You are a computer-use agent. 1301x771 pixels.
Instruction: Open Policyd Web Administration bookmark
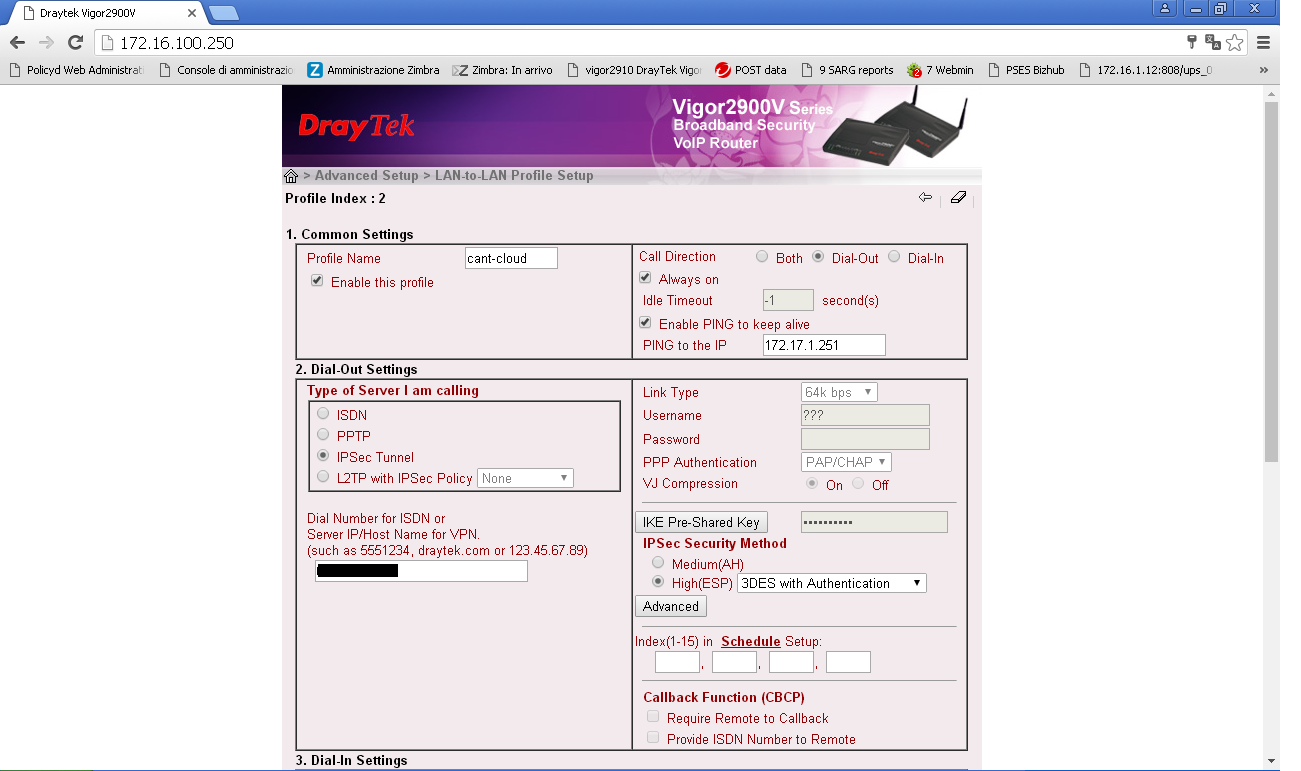[x=75, y=70]
